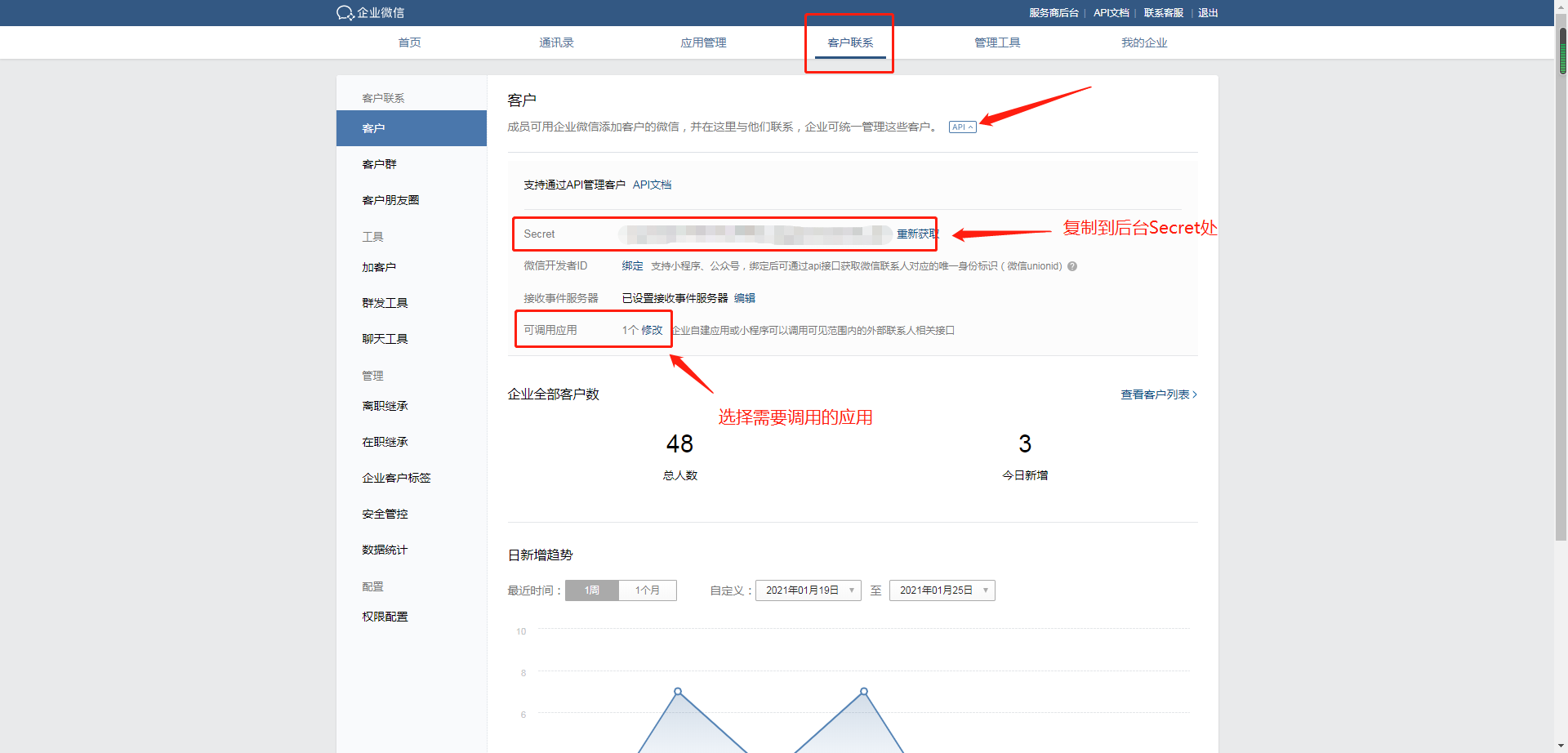
Task: Select 客户群 in the sidebar
Action: [x=378, y=163]
